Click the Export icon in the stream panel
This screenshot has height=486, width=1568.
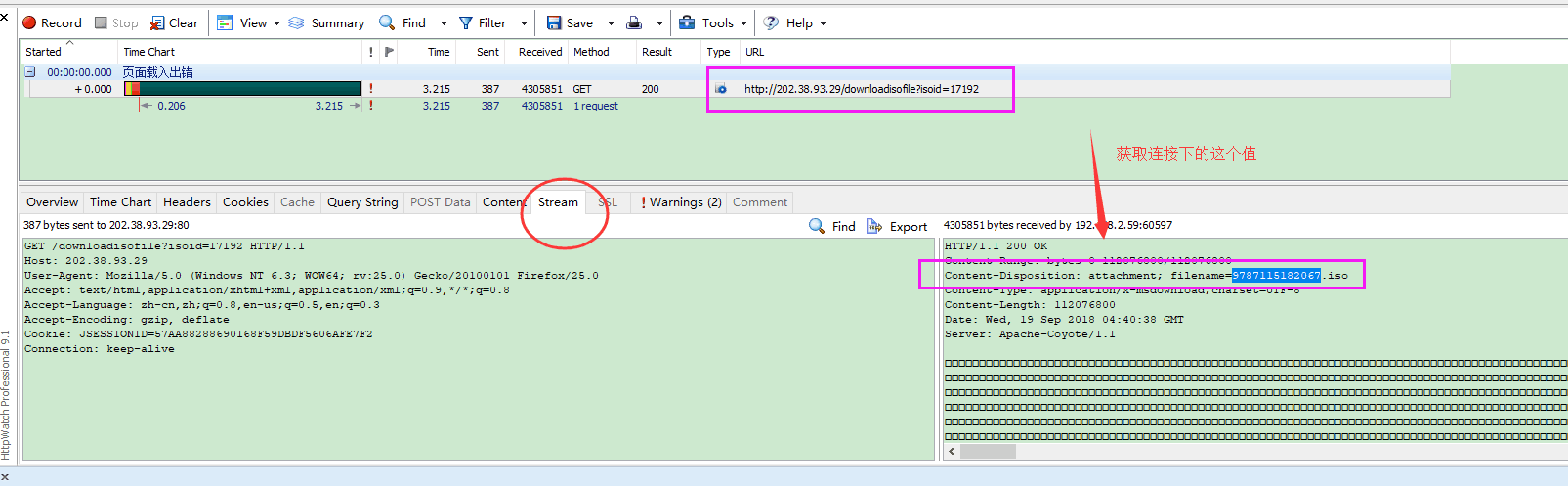pyautogui.click(x=875, y=226)
